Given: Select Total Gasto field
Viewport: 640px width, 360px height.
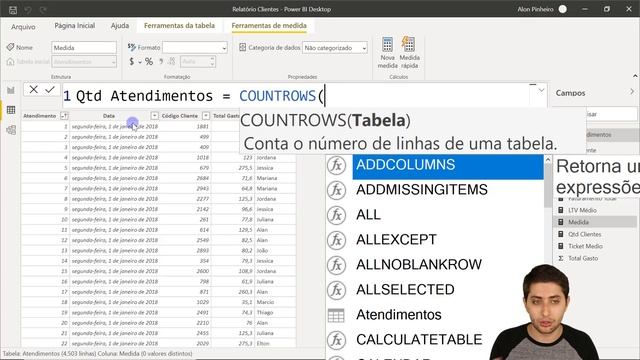Looking at the screenshot, I should point(583,258).
